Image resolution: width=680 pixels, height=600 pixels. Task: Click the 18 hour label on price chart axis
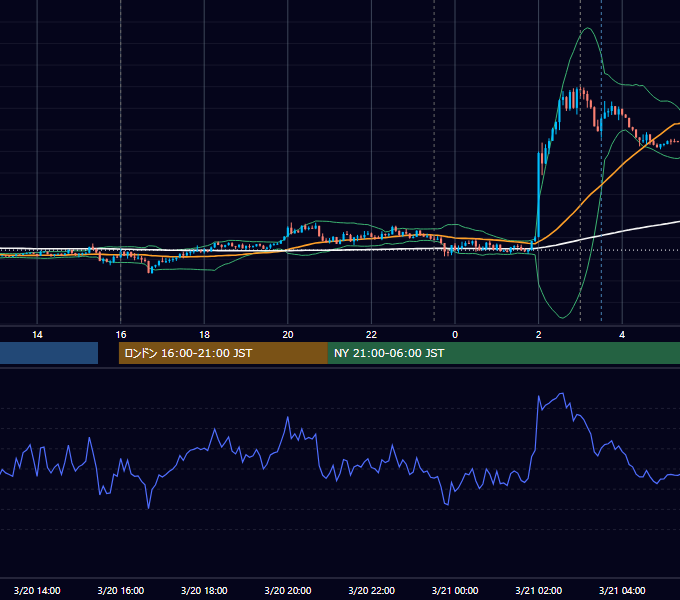(204, 335)
